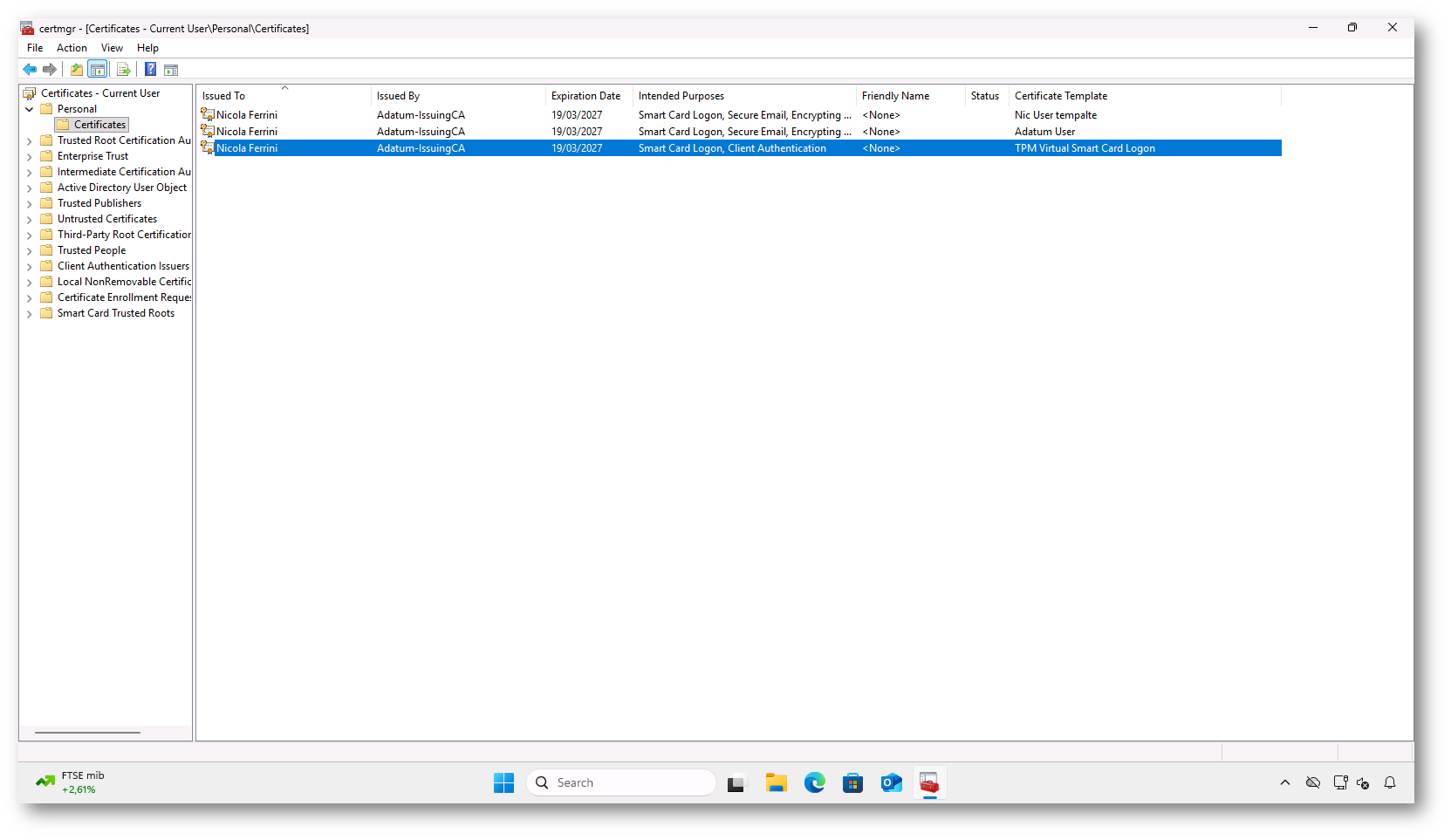The width and height of the screenshot is (1451, 840).
Task: Click the Up one level folder icon
Action: [77, 70]
